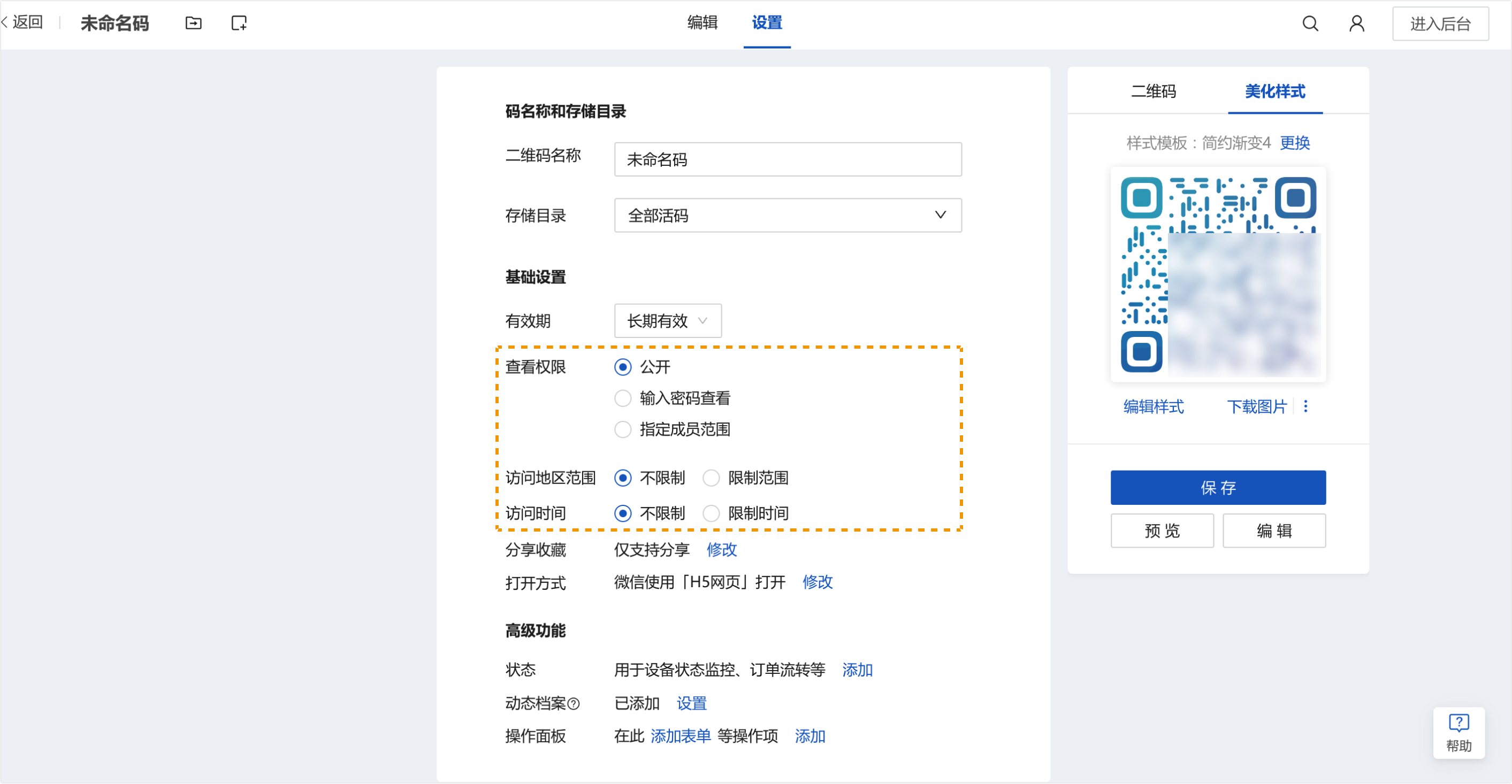Click the question mark beside 动态档案
Image resolution: width=1512 pixels, height=784 pixels.
(x=574, y=704)
